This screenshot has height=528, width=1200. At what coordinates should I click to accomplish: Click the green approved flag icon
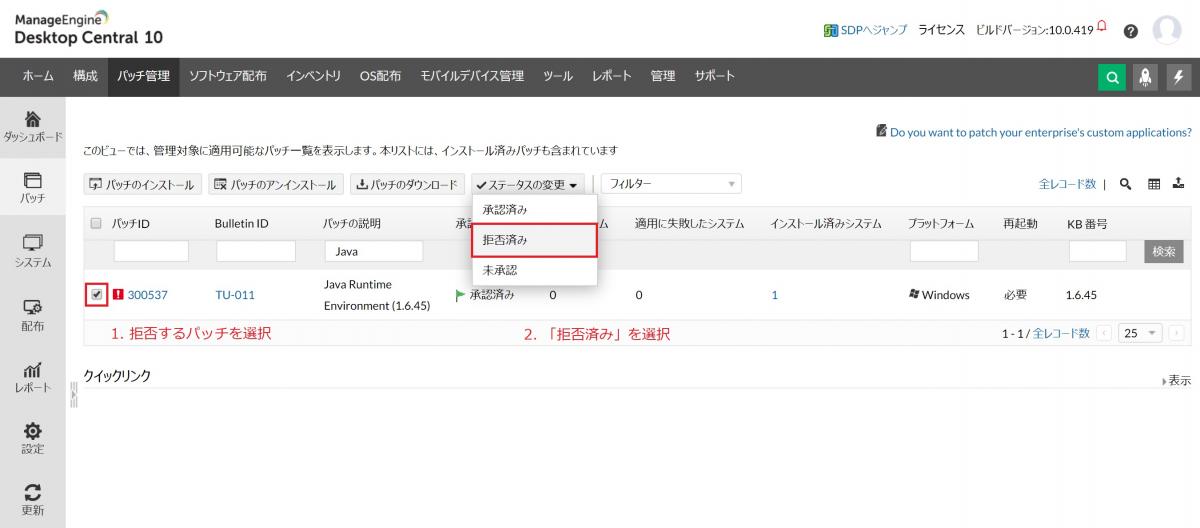pyautogui.click(x=461, y=295)
